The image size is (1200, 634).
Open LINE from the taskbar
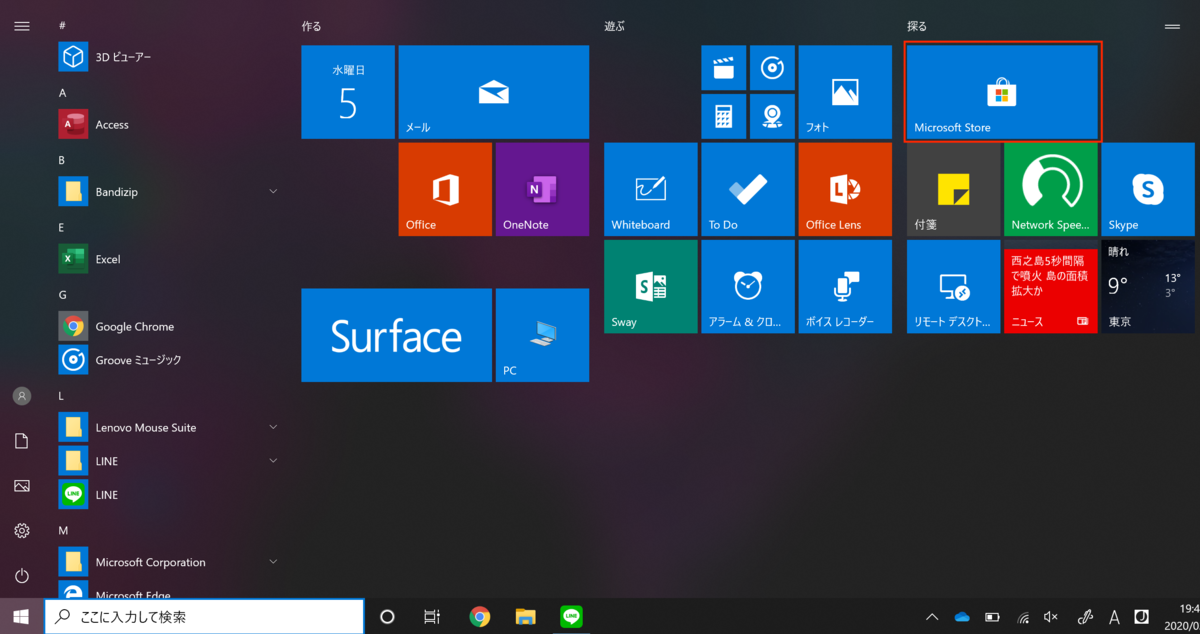click(x=572, y=617)
